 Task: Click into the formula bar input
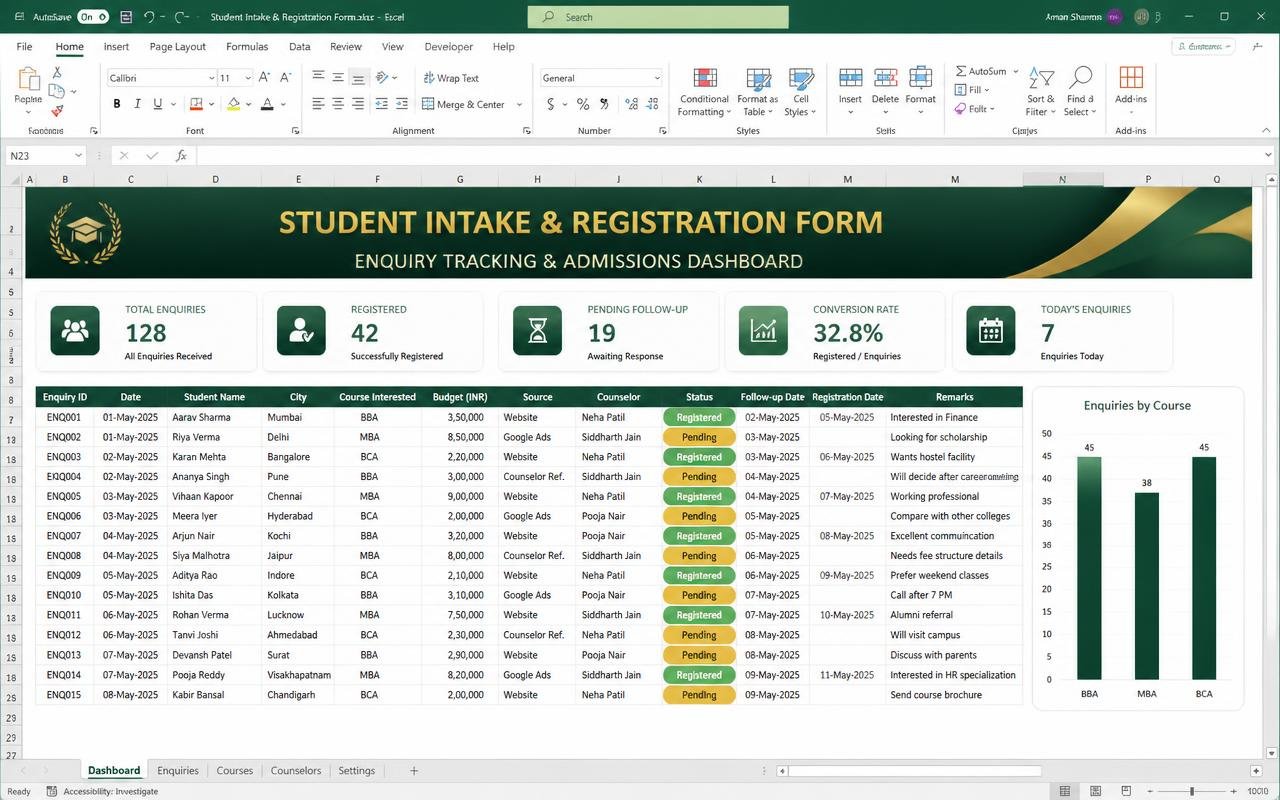pyautogui.click(x=728, y=155)
